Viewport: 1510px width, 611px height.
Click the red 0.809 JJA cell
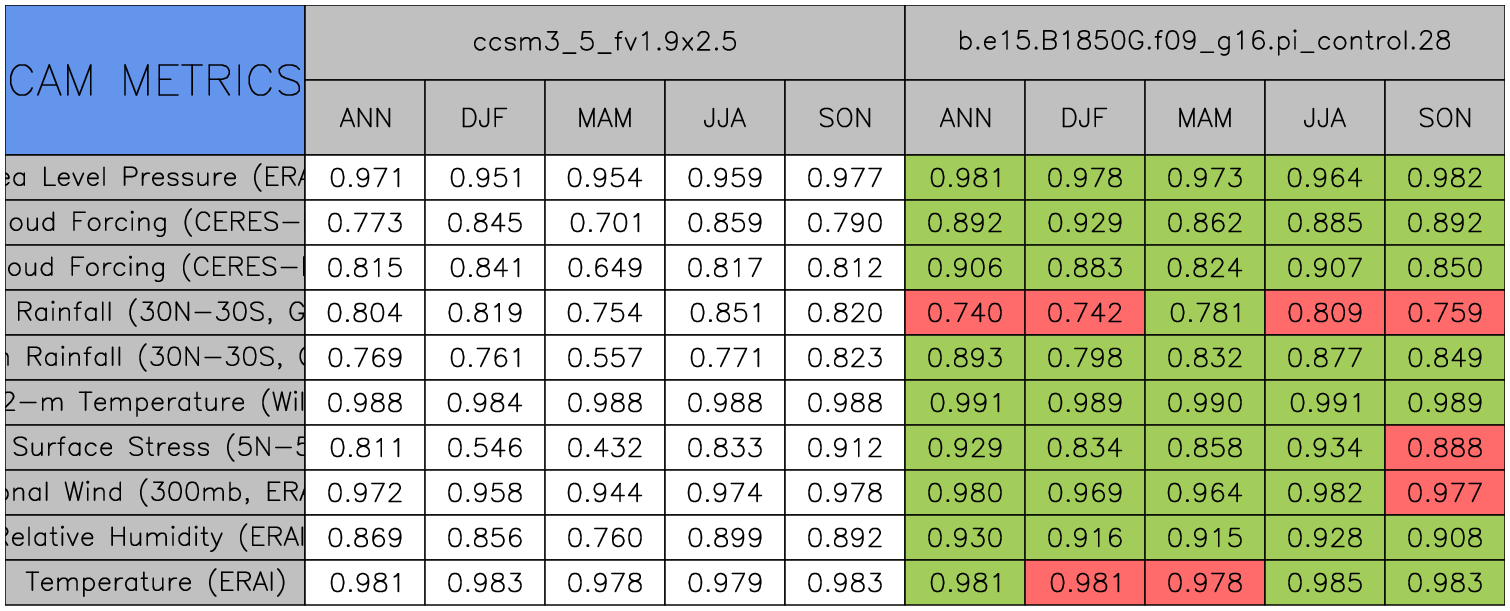[1325, 313]
